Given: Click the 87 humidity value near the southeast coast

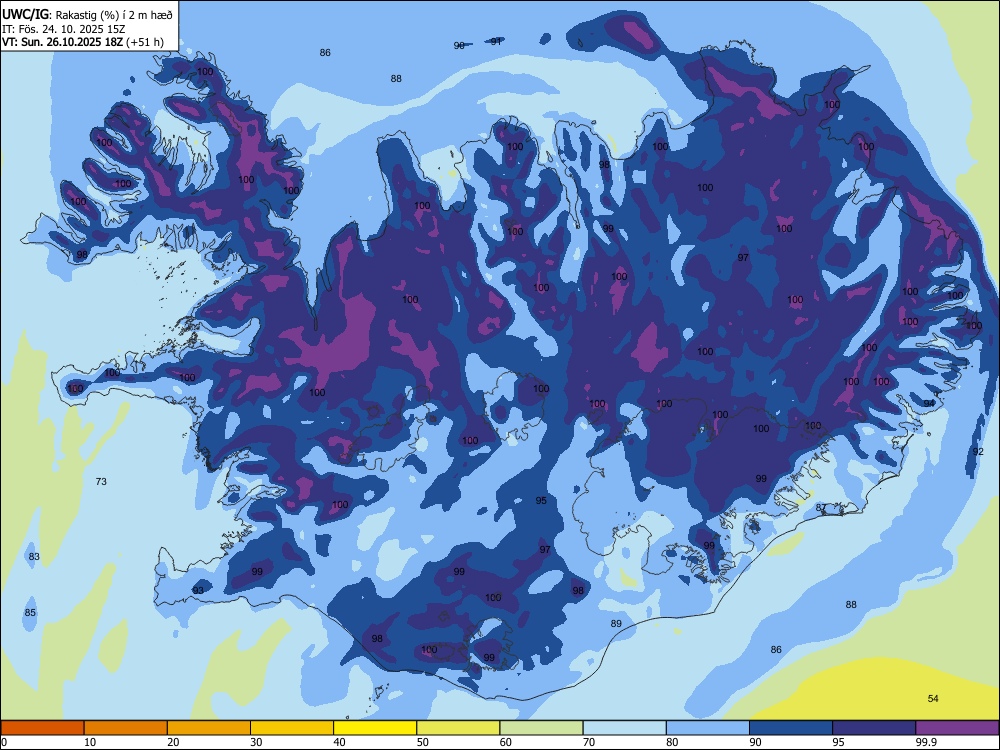Looking at the screenshot, I should 821,508.
